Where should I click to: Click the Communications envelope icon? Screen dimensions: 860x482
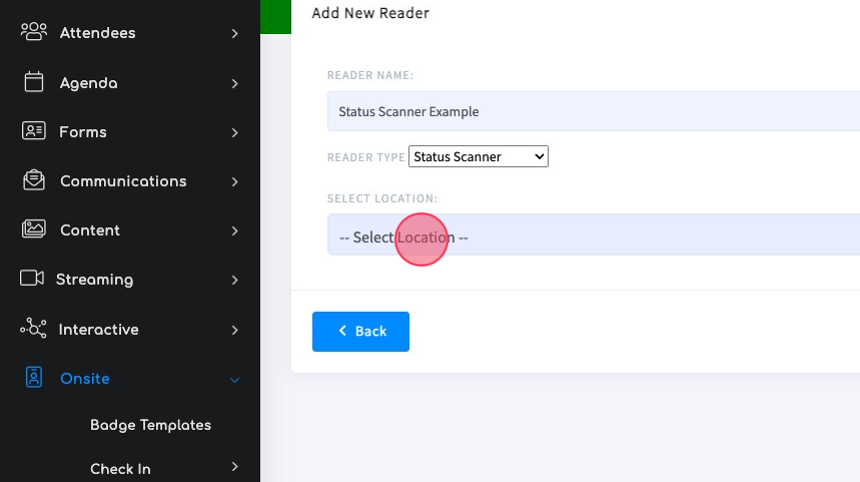(33, 180)
